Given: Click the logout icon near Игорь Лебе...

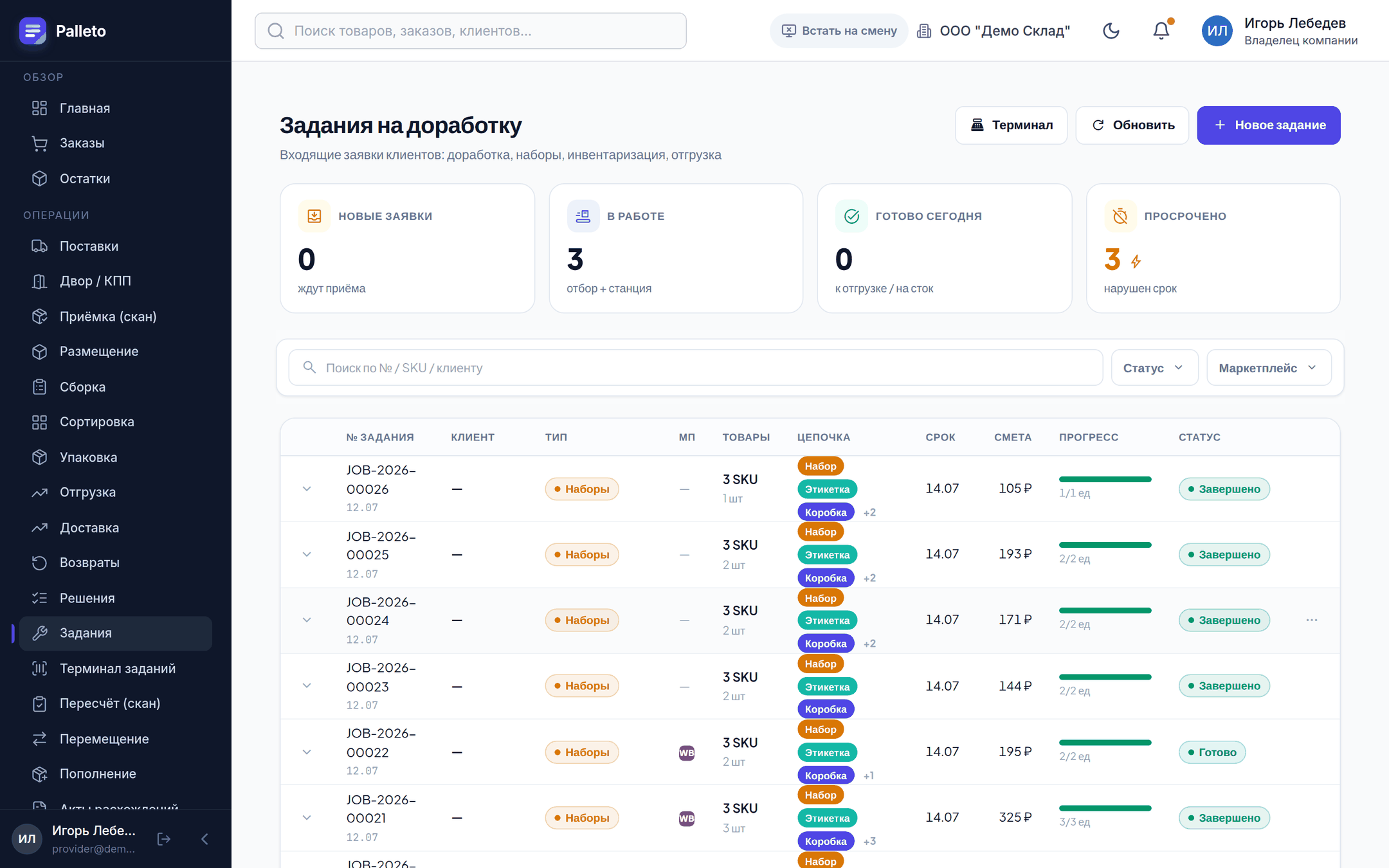Looking at the screenshot, I should click(164, 838).
